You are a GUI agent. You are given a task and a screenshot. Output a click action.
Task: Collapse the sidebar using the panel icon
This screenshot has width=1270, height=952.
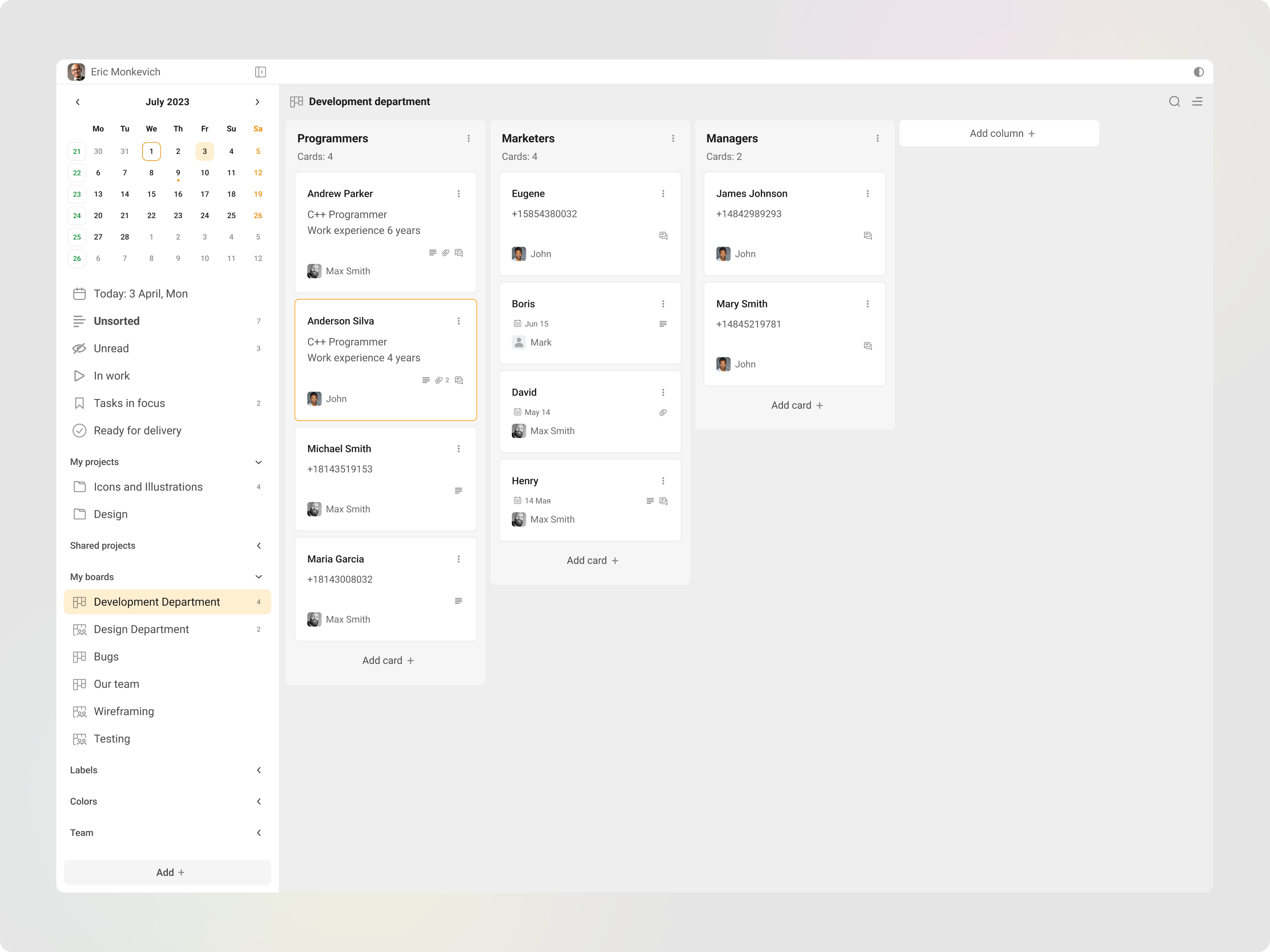pyautogui.click(x=261, y=72)
